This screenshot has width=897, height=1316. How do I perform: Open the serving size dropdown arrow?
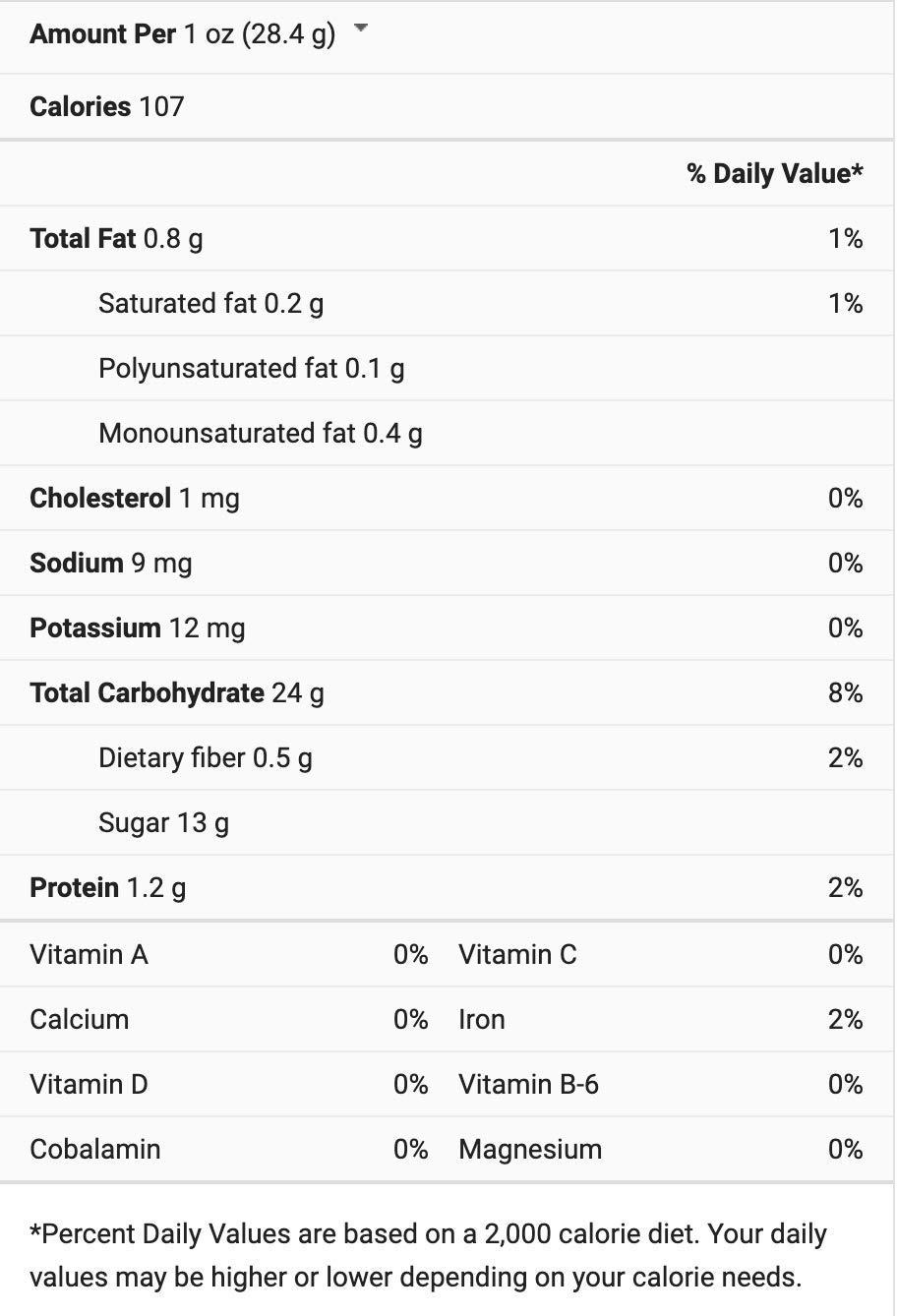click(x=361, y=30)
